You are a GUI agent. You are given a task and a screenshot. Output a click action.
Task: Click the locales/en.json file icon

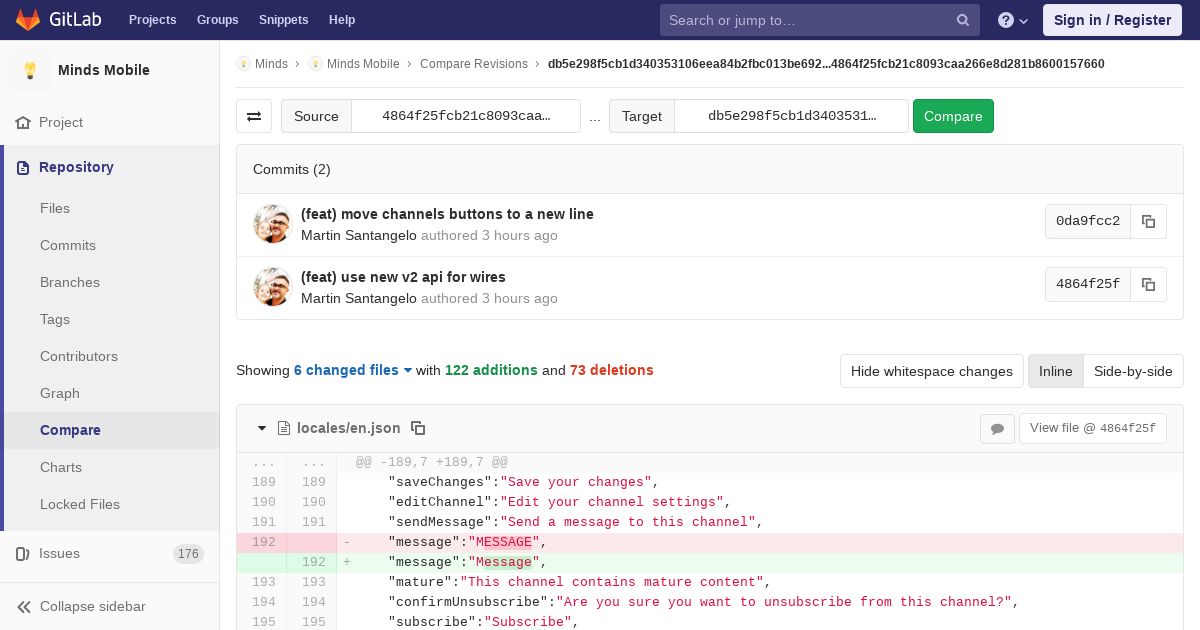click(284, 428)
